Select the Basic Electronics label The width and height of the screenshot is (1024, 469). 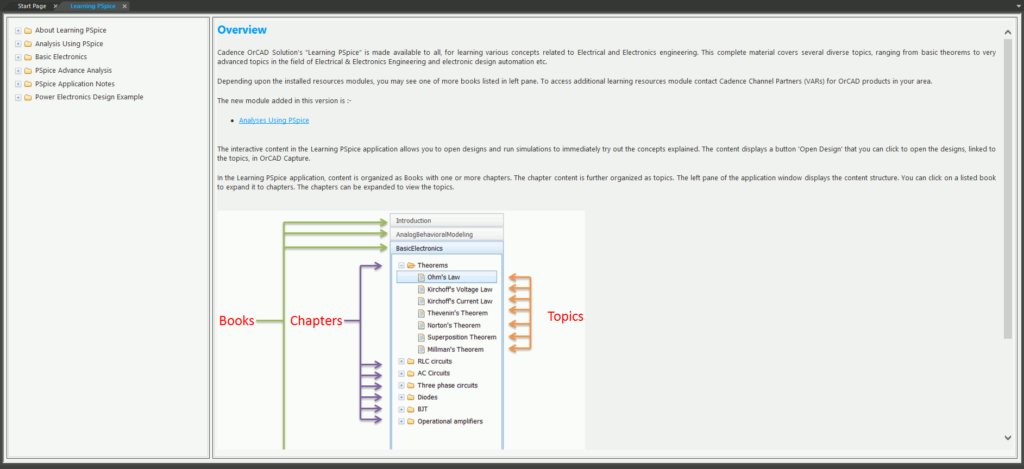tap(61, 57)
